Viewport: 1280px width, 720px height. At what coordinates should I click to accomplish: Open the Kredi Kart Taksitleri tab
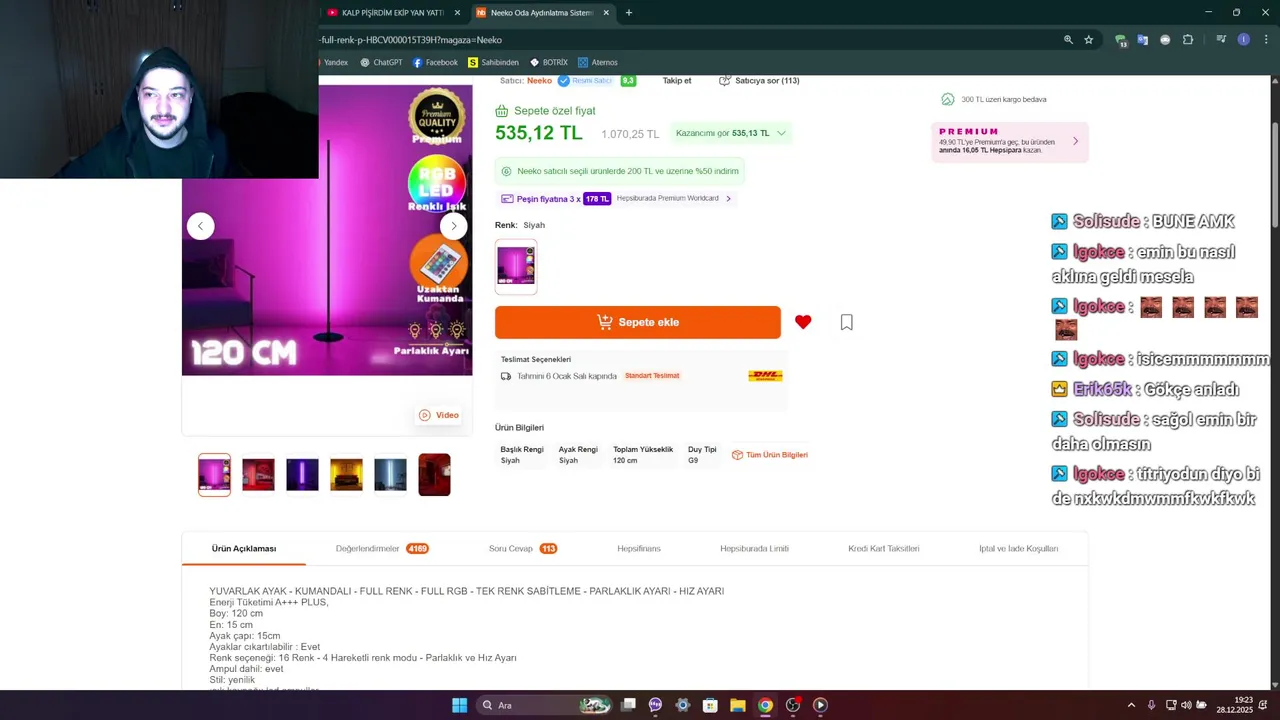click(884, 549)
